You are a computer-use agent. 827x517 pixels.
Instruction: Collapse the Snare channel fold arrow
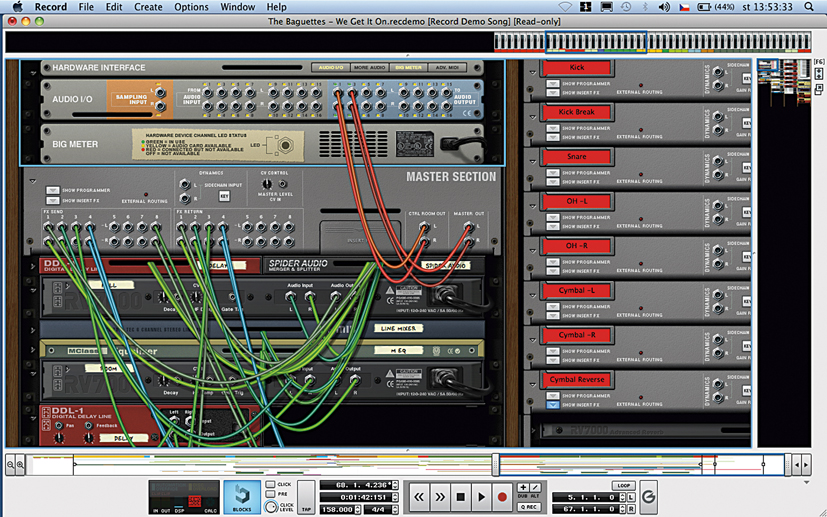[533, 162]
